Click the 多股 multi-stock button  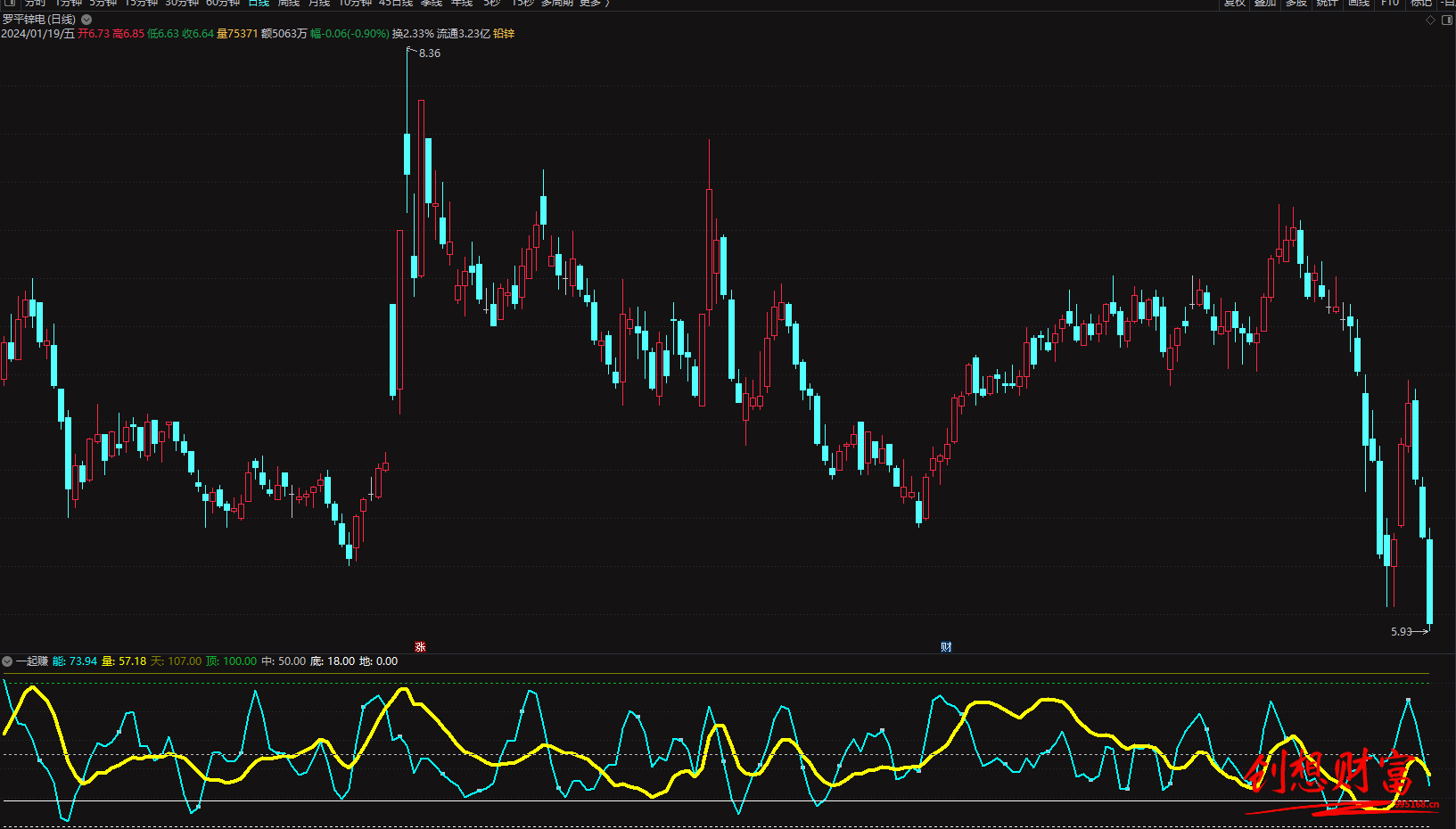[x=1296, y=4]
